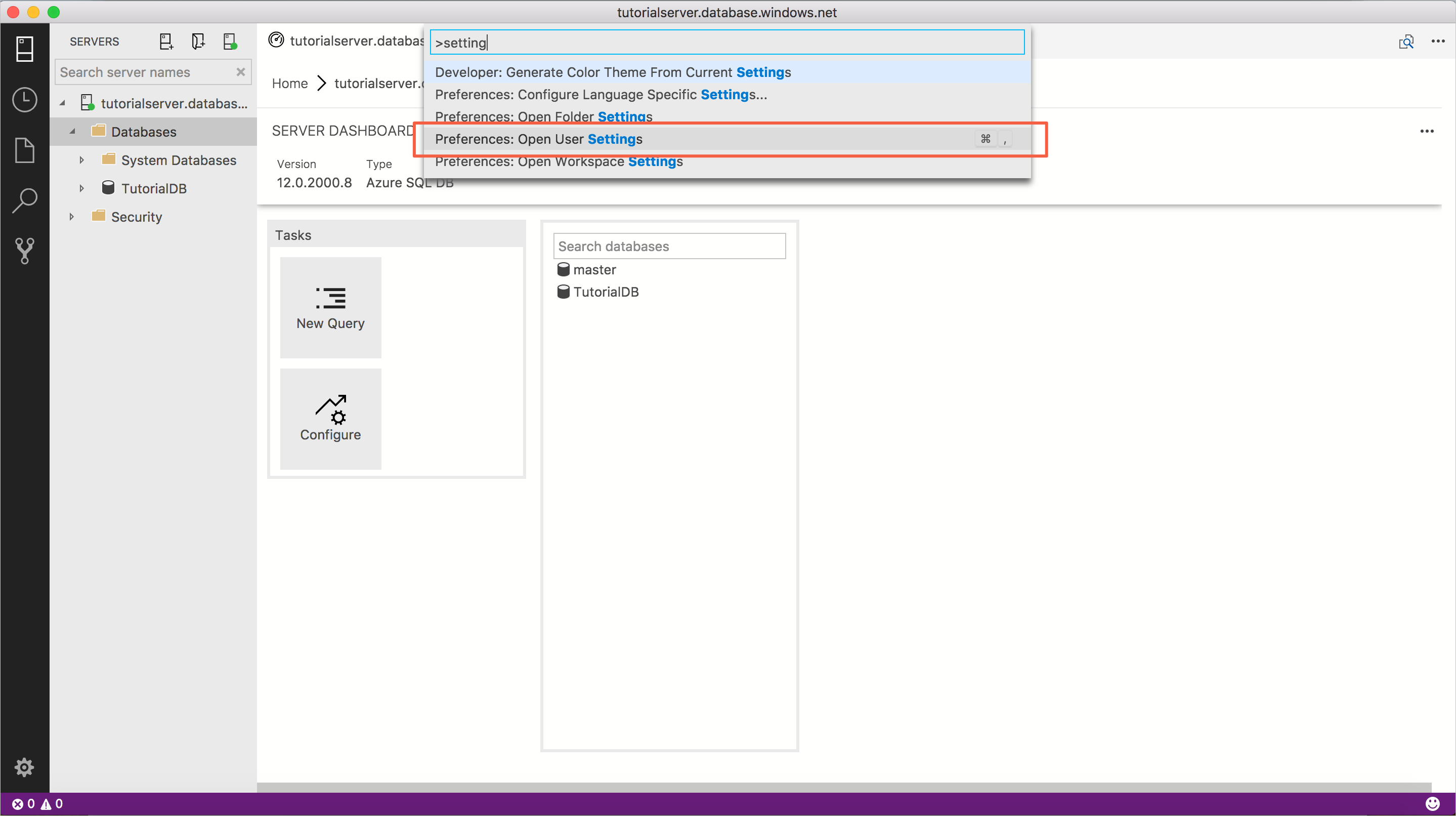Collapse the Databases folder

click(x=72, y=131)
